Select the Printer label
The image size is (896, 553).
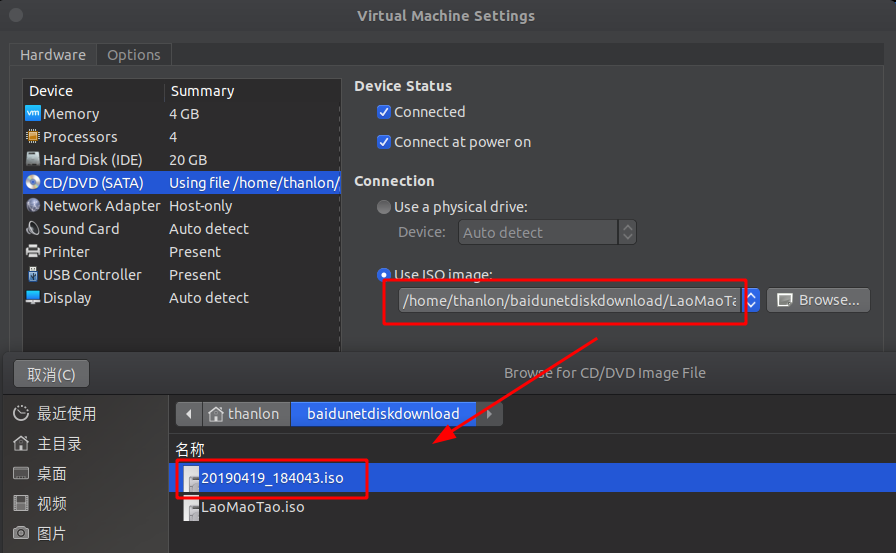point(66,252)
